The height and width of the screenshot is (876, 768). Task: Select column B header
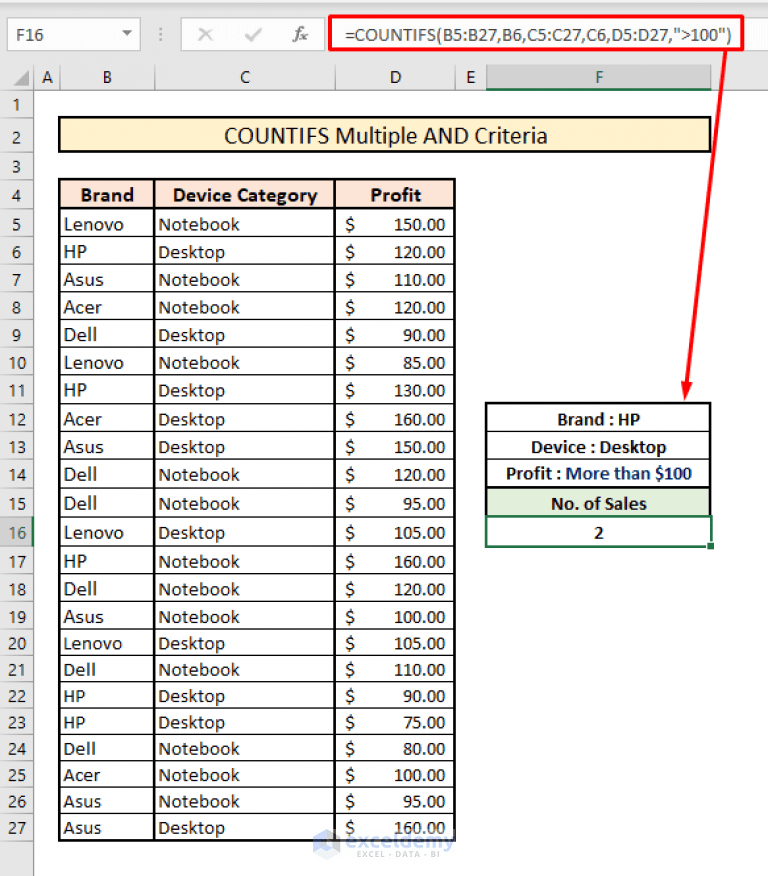(107, 77)
